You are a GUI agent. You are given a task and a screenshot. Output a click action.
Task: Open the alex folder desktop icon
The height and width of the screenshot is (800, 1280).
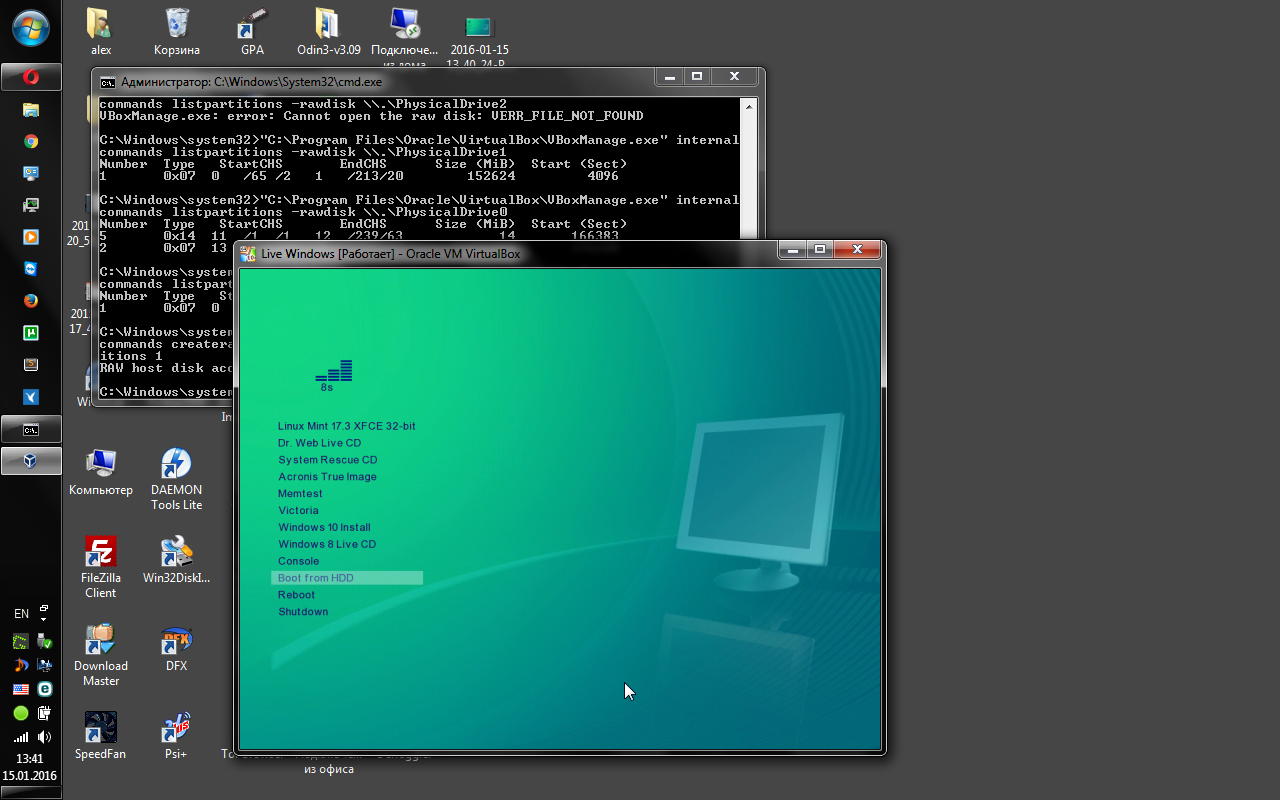[x=100, y=32]
